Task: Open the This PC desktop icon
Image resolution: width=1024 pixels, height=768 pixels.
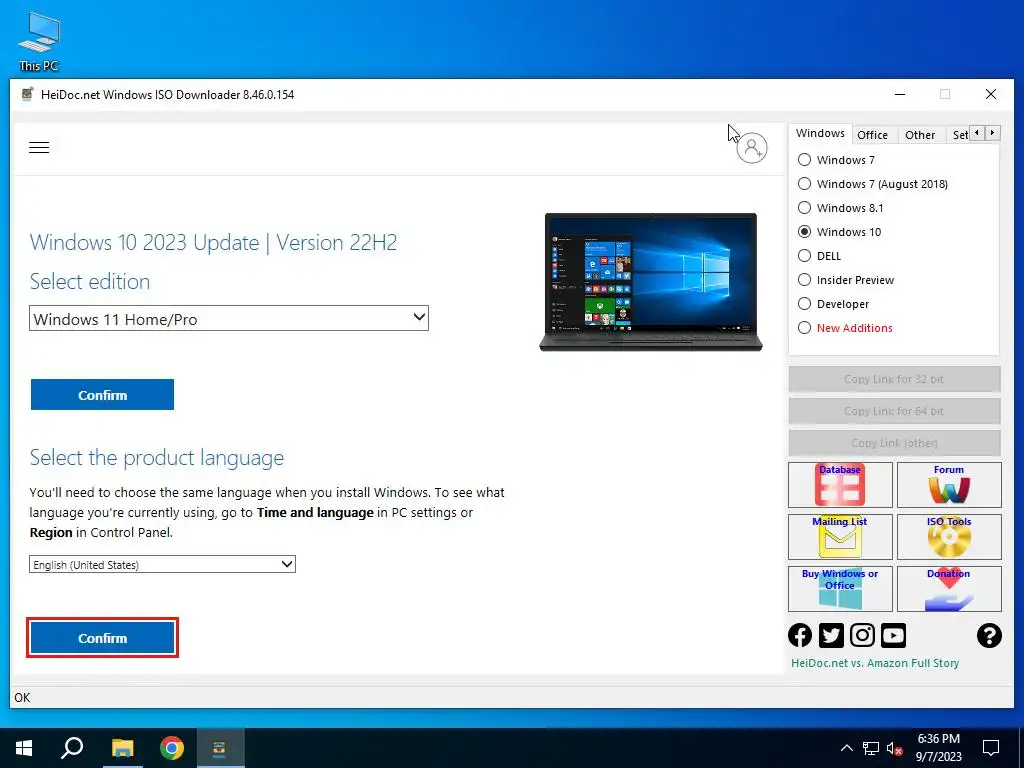Action: [39, 42]
